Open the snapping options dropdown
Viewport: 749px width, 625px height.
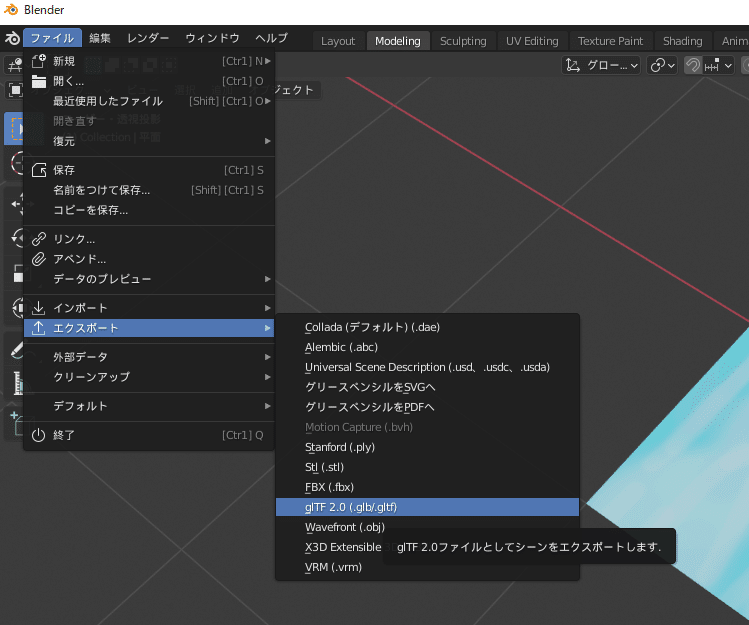[x=718, y=65]
